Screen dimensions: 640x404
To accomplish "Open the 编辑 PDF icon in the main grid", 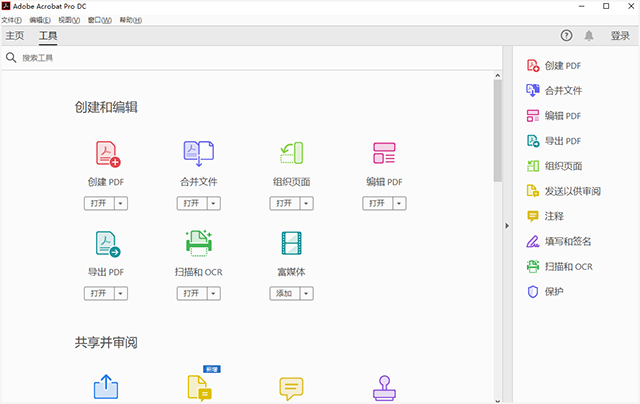I will click(x=384, y=153).
